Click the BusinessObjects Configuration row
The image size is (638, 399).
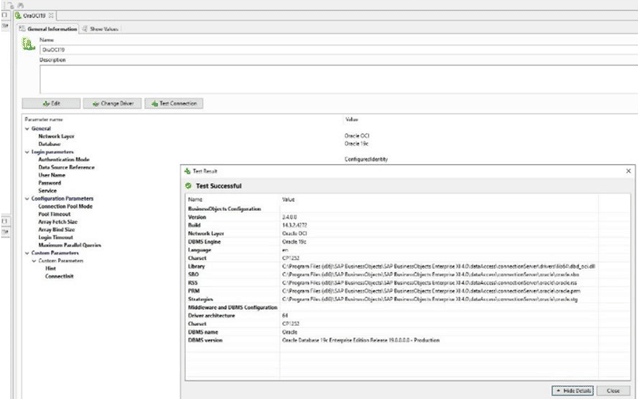(x=407, y=209)
